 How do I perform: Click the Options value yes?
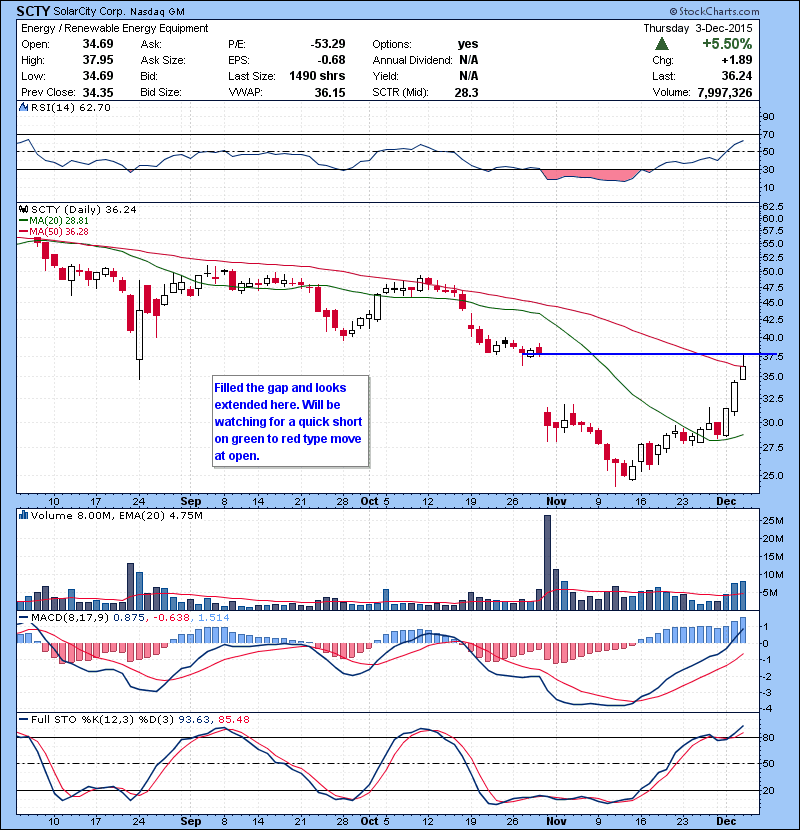point(468,44)
